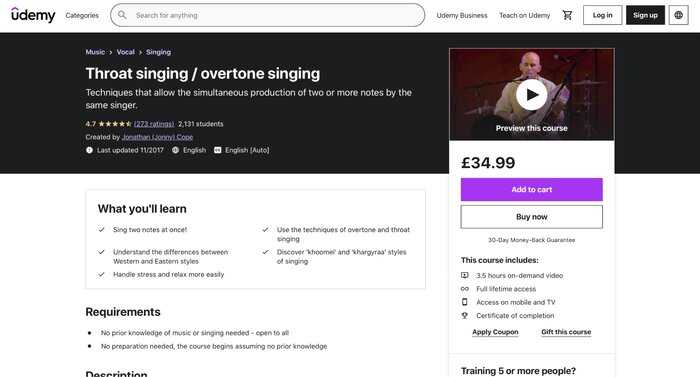Viewport: 700px width, 377px height.
Task: Open the Apply Coupon link
Action: [495, 332]
